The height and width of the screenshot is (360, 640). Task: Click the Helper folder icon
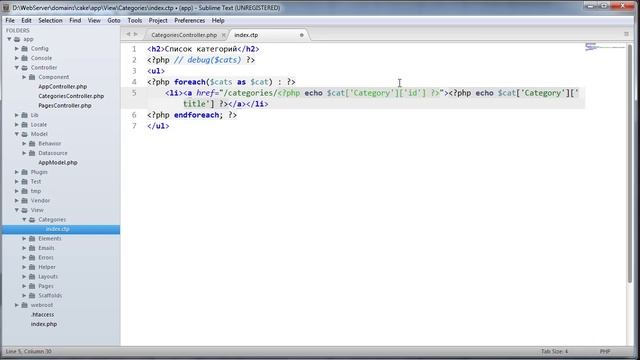[x=32, y=267]
